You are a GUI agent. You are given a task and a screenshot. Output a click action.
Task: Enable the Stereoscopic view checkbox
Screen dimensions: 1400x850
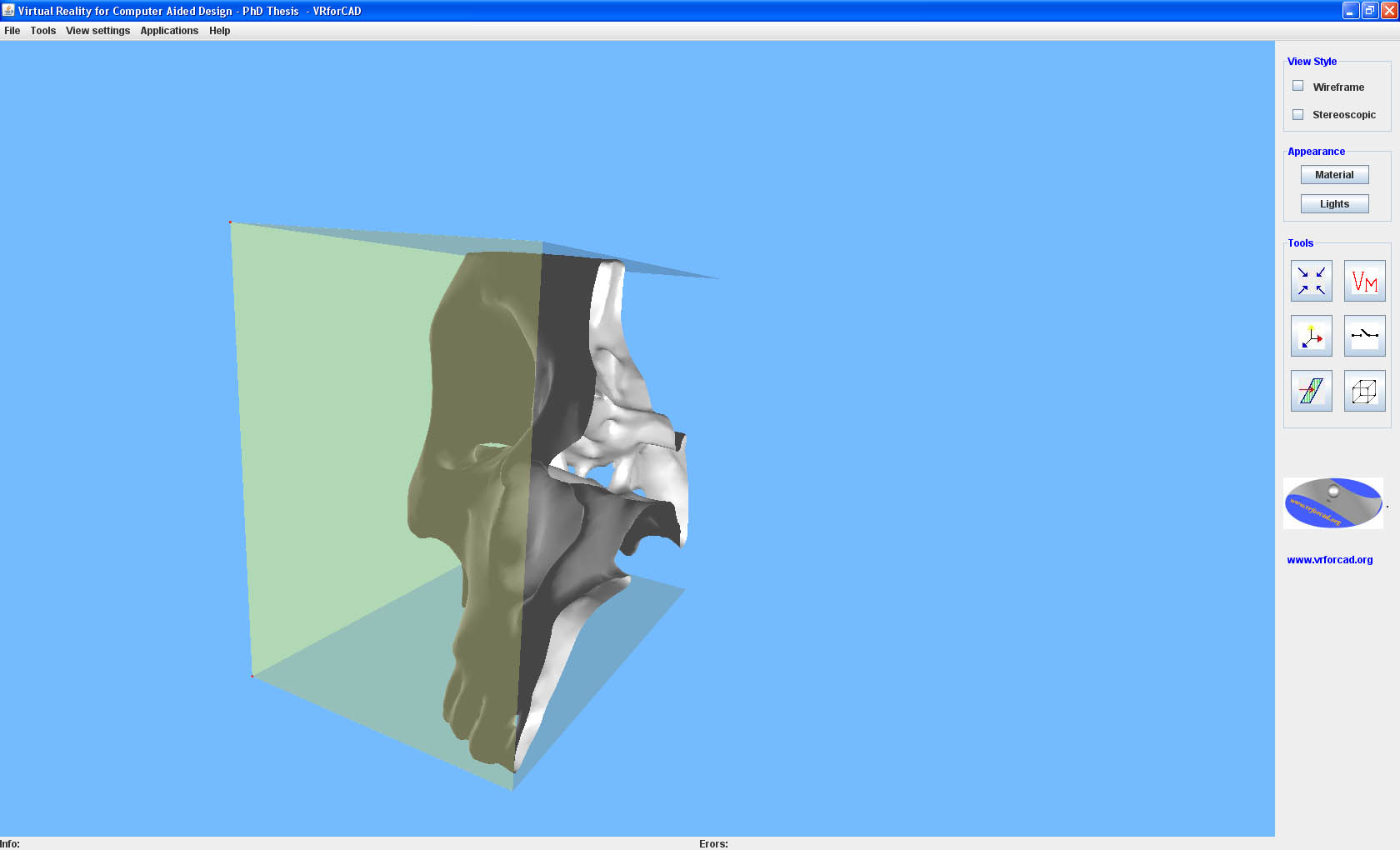pos(1297,114)
